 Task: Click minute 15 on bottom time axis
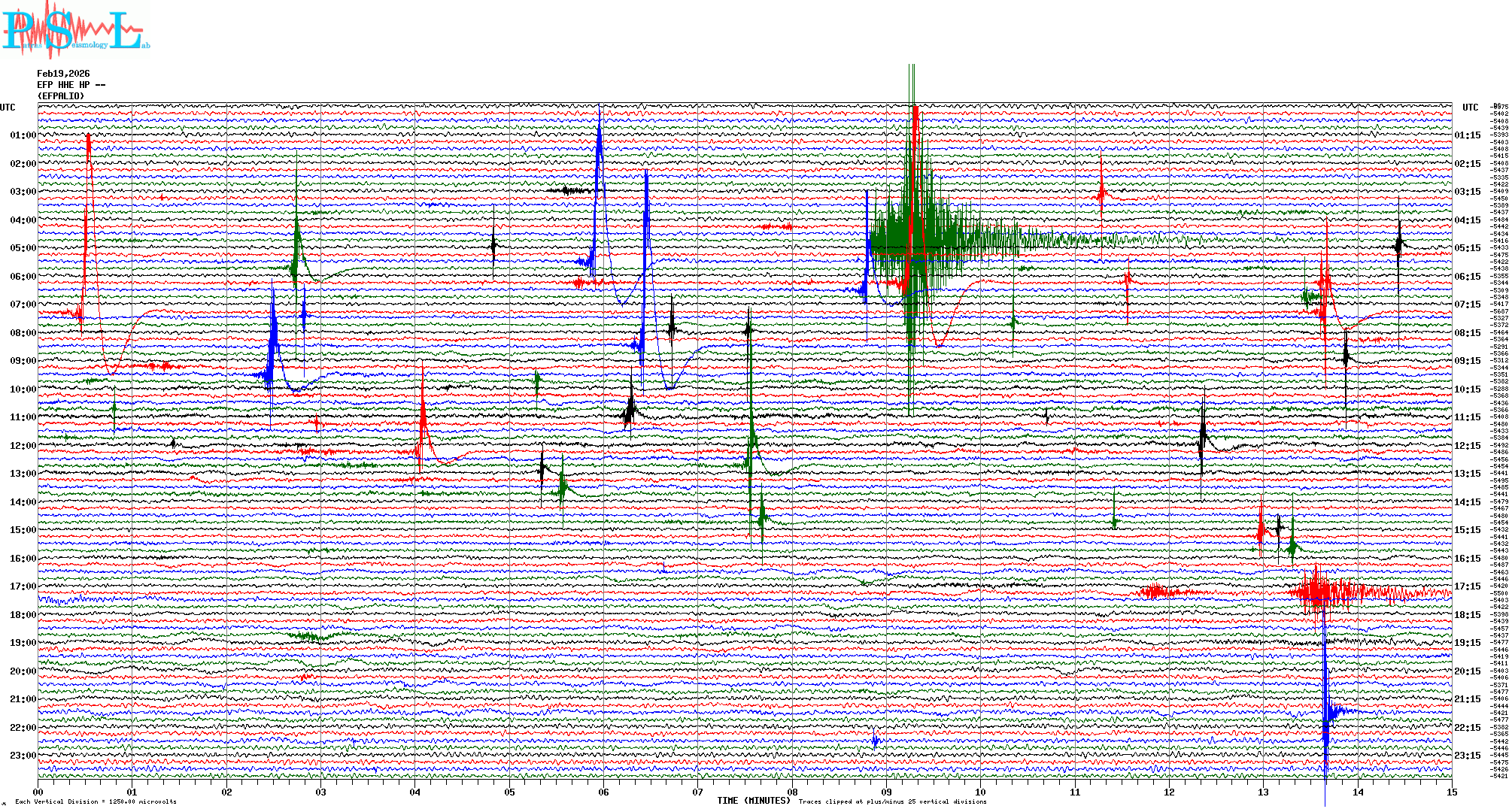[x=1451, y=792]
